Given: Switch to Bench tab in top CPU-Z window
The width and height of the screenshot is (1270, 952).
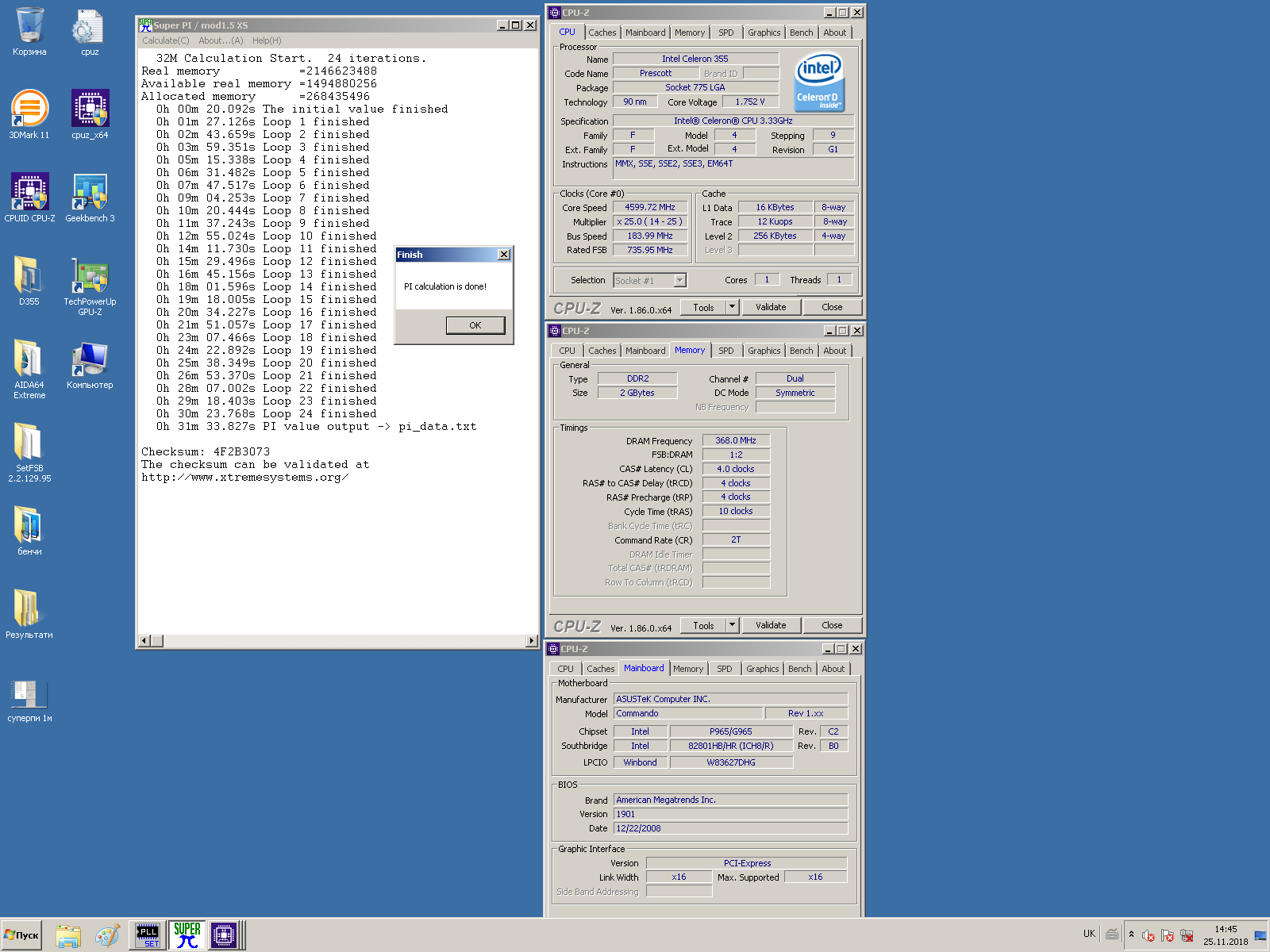Looking at the screenshot, I should coord(802,33).
